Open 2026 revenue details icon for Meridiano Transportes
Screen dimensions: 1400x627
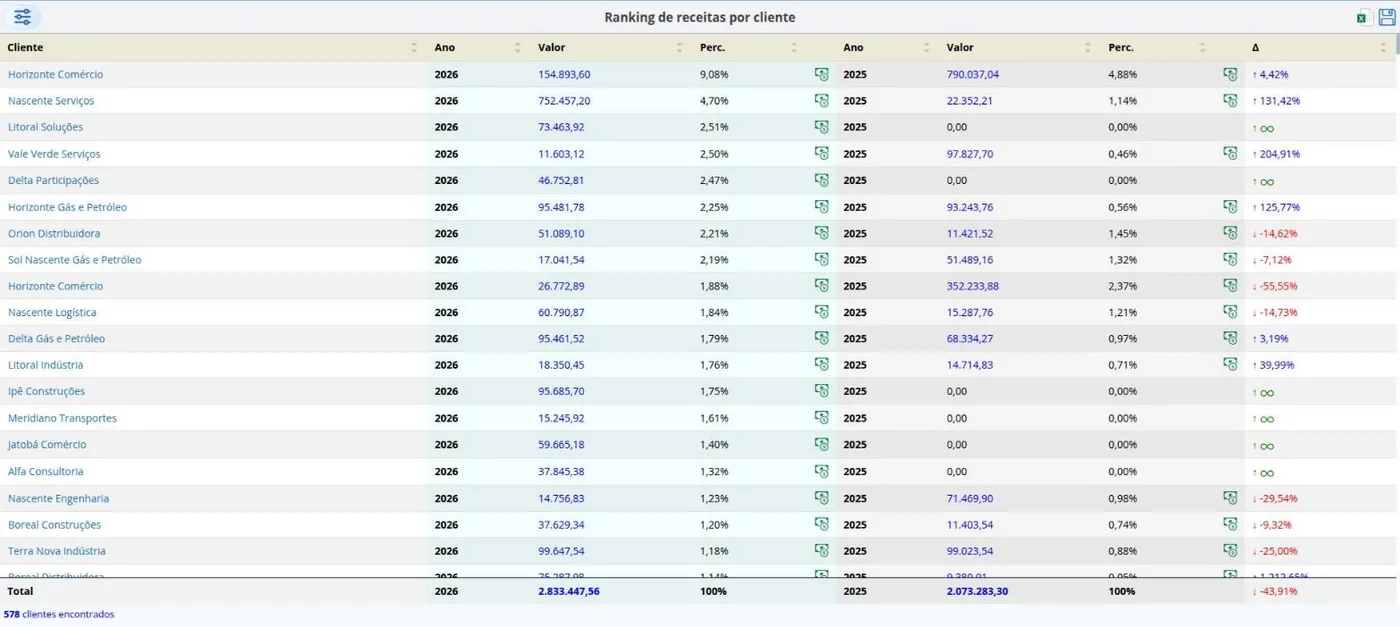(821, 418)
